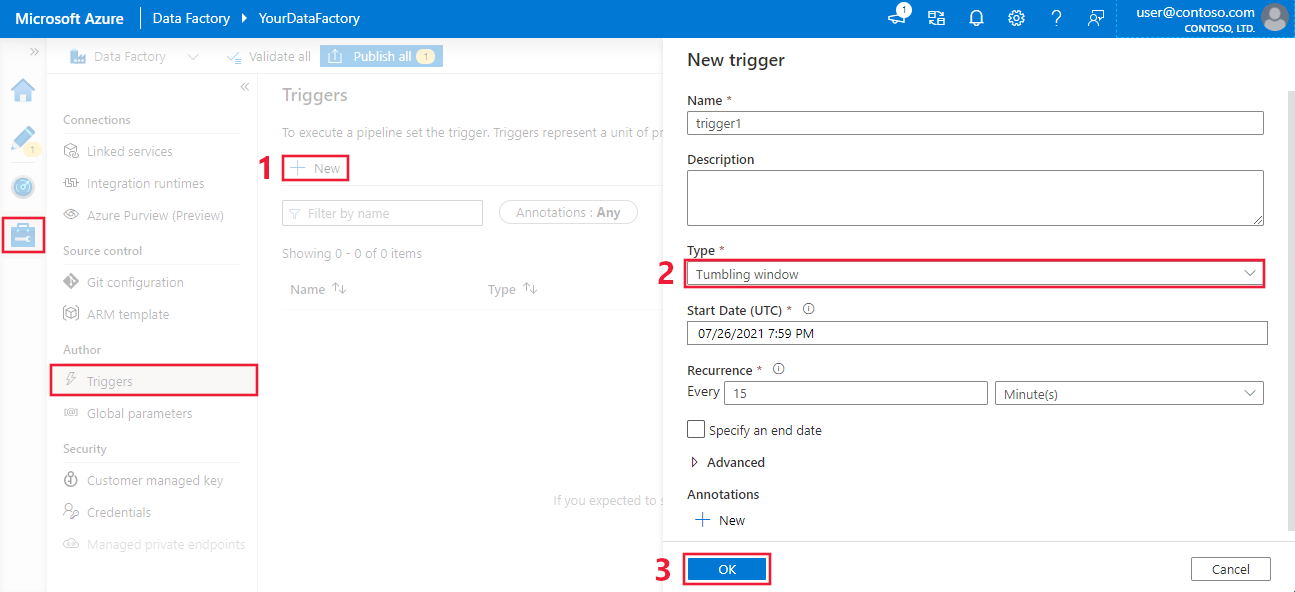Open the Monitor hub icon
The height and width of the screenshot is (592, 1295).
23,186
